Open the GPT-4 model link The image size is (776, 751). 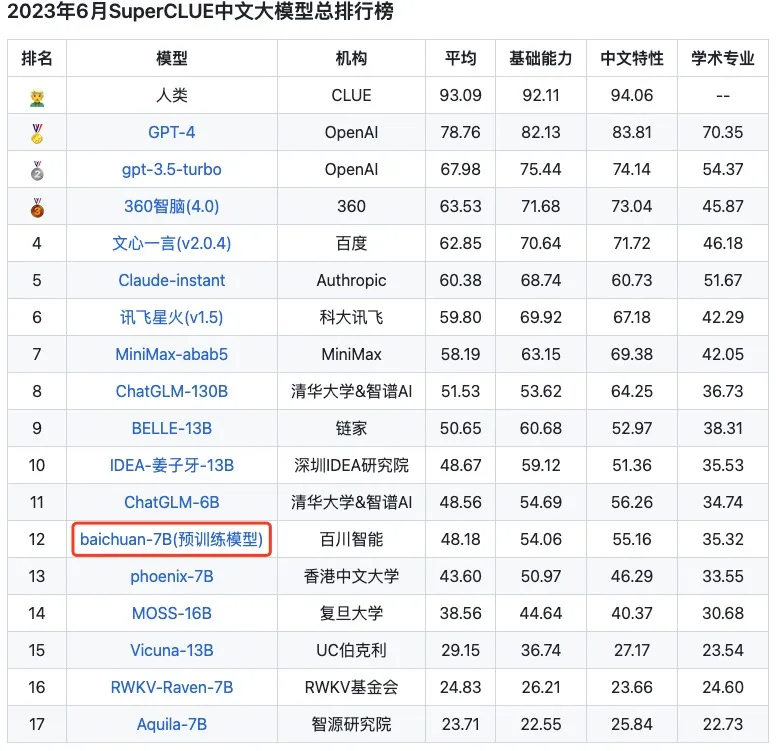coord(172,133)
